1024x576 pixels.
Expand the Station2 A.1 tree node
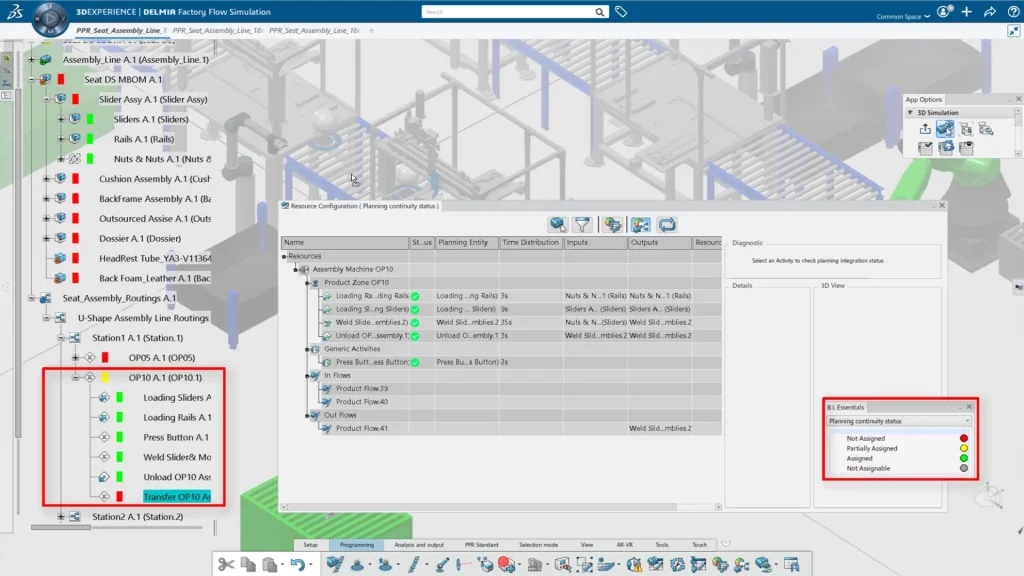point(61,517)
